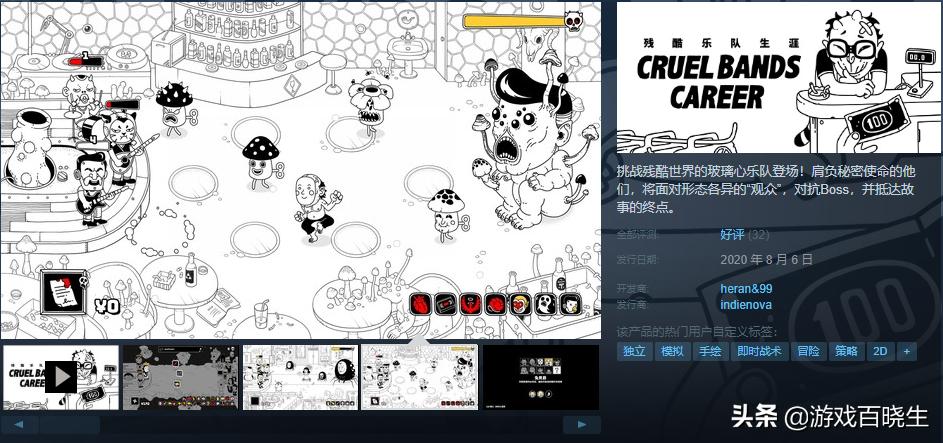943x443 pixels.
Task: Open the black background screenshot thumbnail
Action: [541, 377]
